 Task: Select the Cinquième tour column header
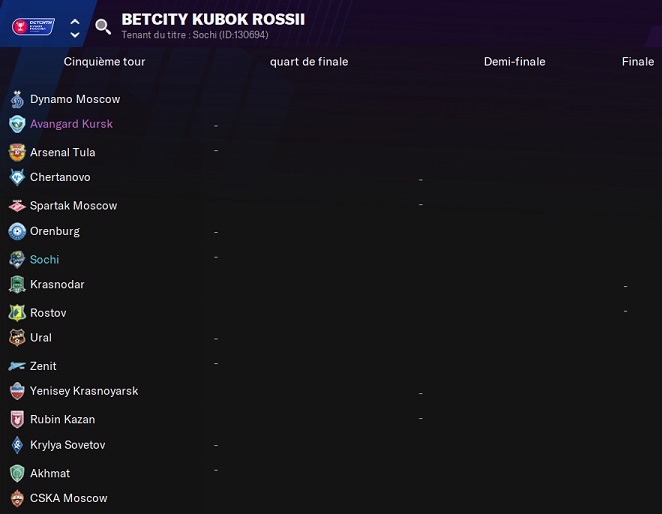(x=104, y=62)
